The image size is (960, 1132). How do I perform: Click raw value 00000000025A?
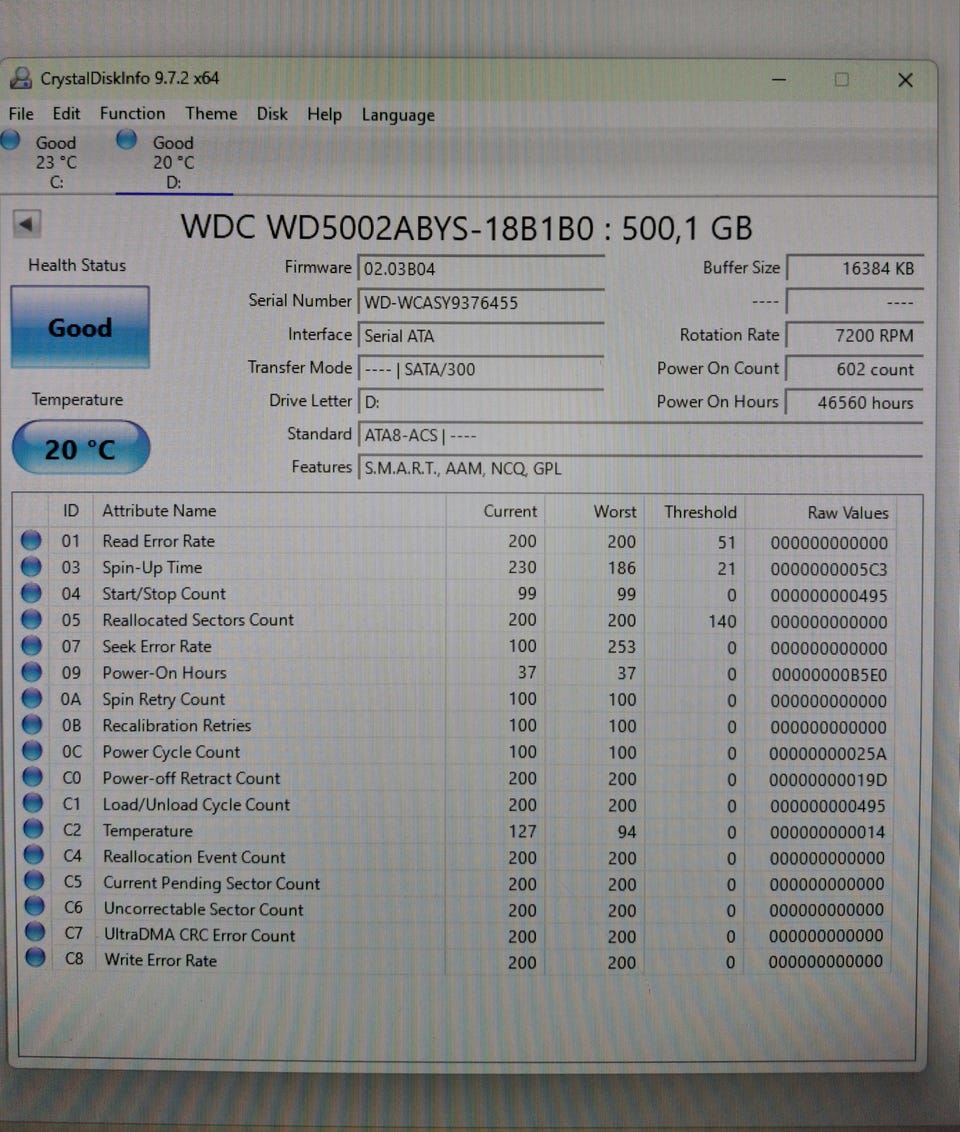pos(827,754)
